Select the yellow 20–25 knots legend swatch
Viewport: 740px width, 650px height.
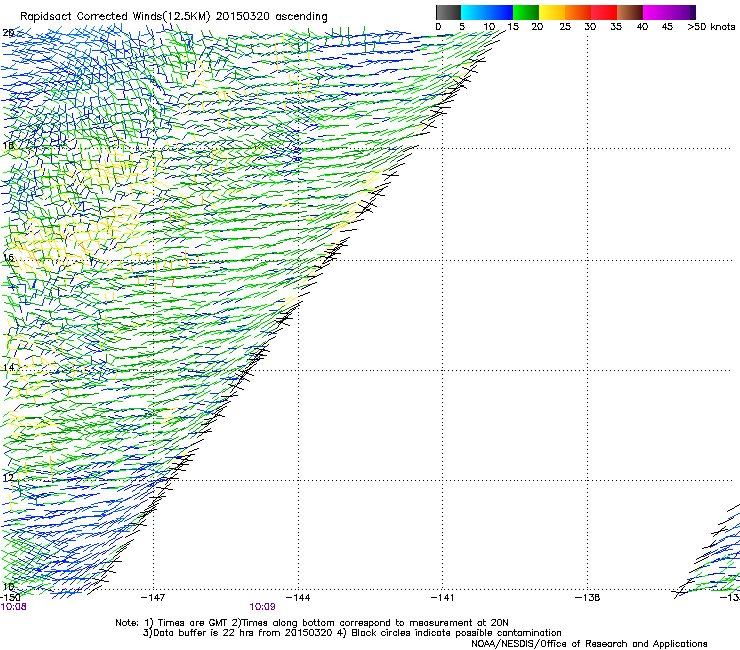[552, 12]
